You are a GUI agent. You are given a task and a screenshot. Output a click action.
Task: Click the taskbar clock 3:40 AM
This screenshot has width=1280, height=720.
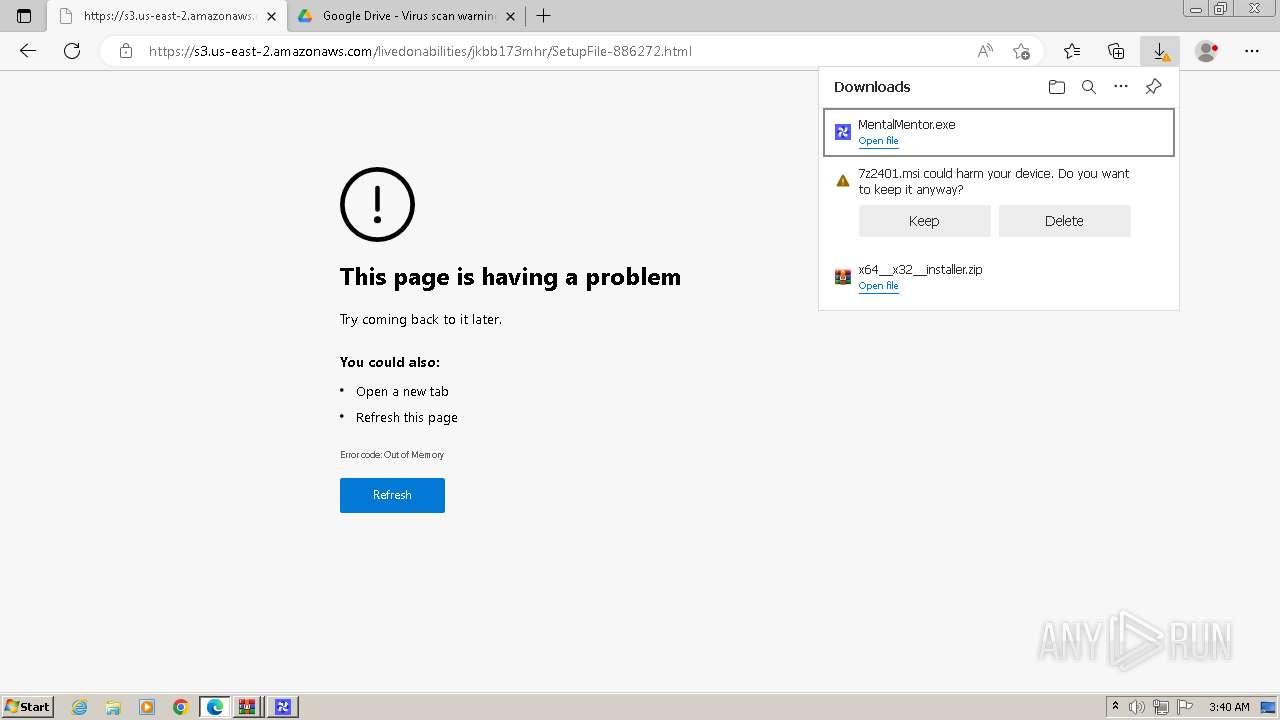pos(1229,707)
